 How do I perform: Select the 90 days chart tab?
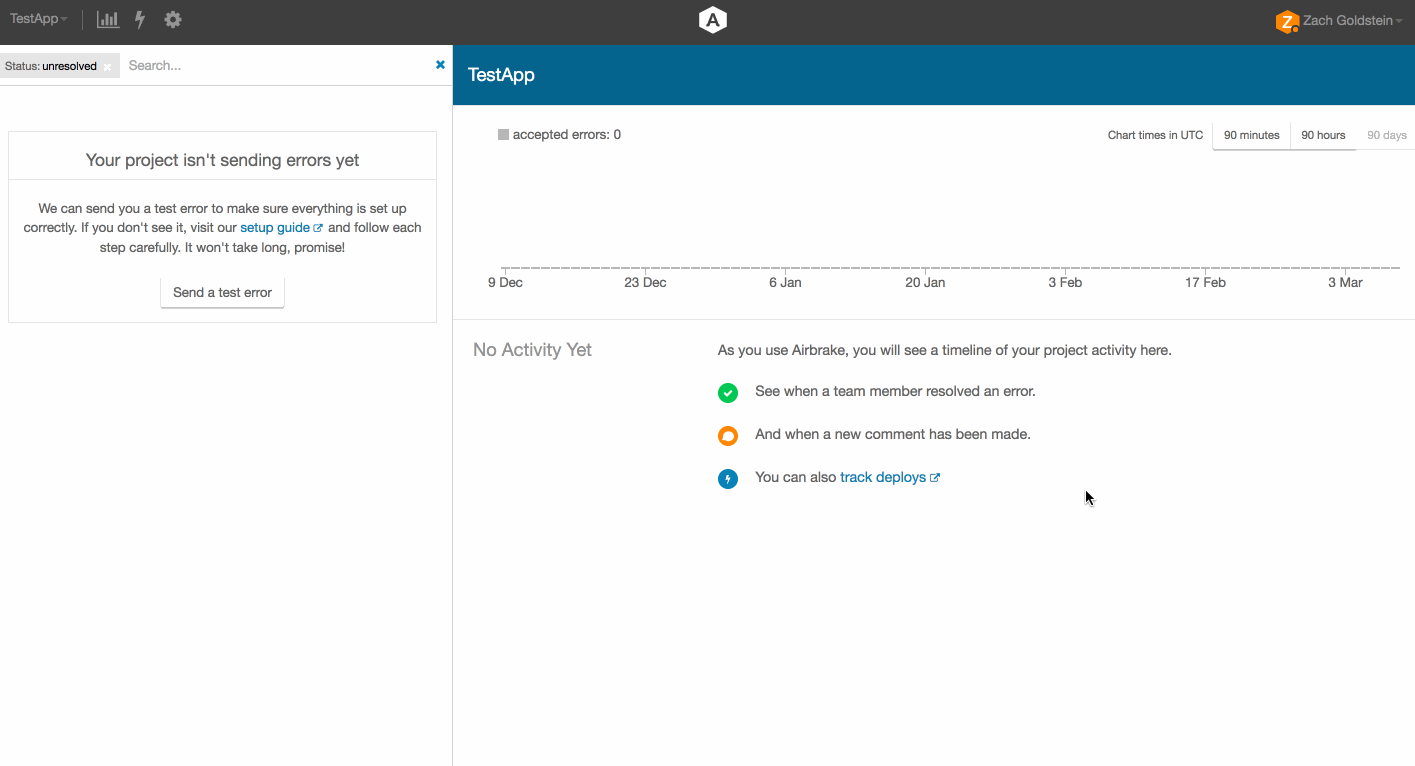[1386, 135]
